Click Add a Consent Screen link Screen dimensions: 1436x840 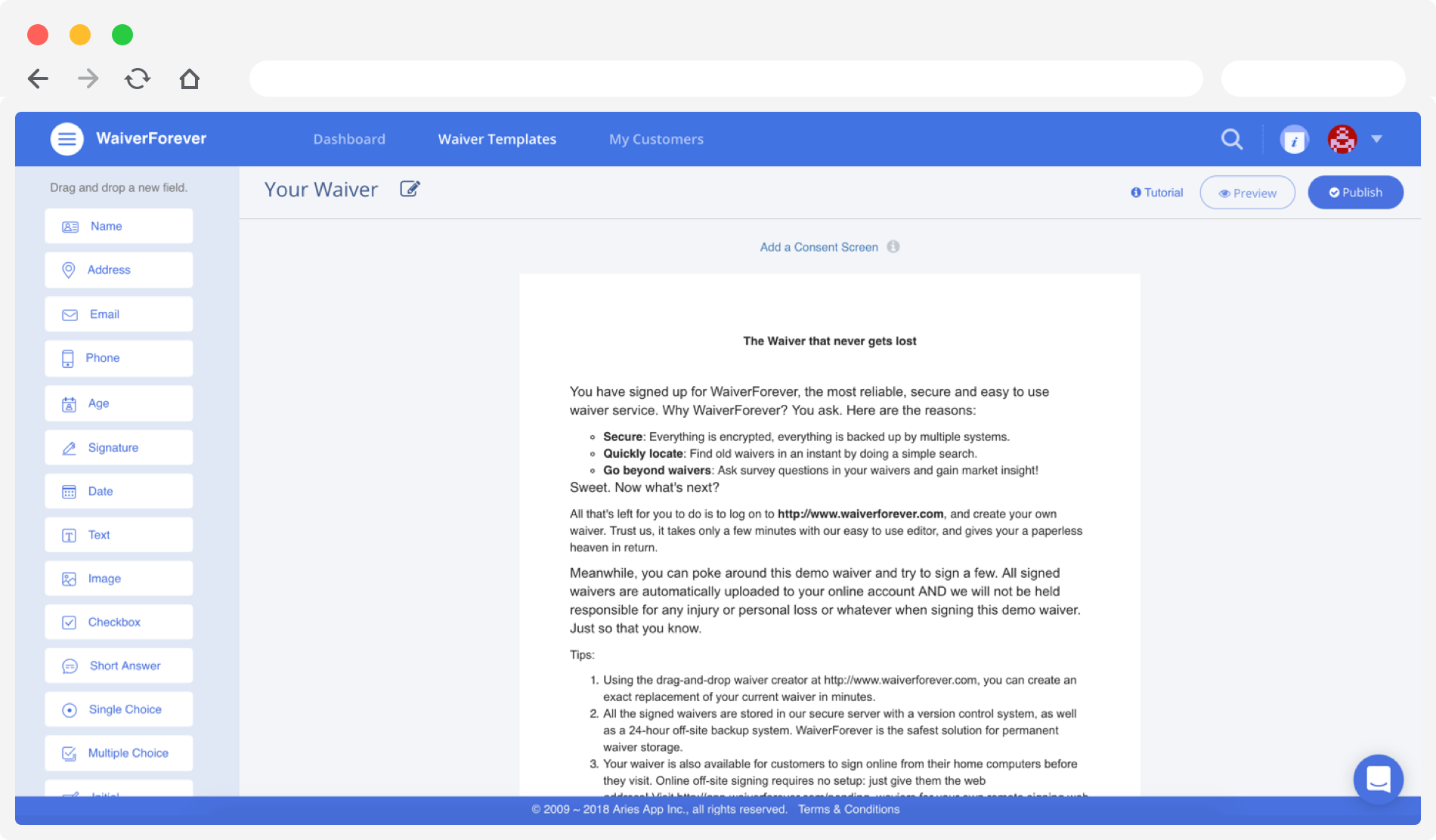(819, 247)
